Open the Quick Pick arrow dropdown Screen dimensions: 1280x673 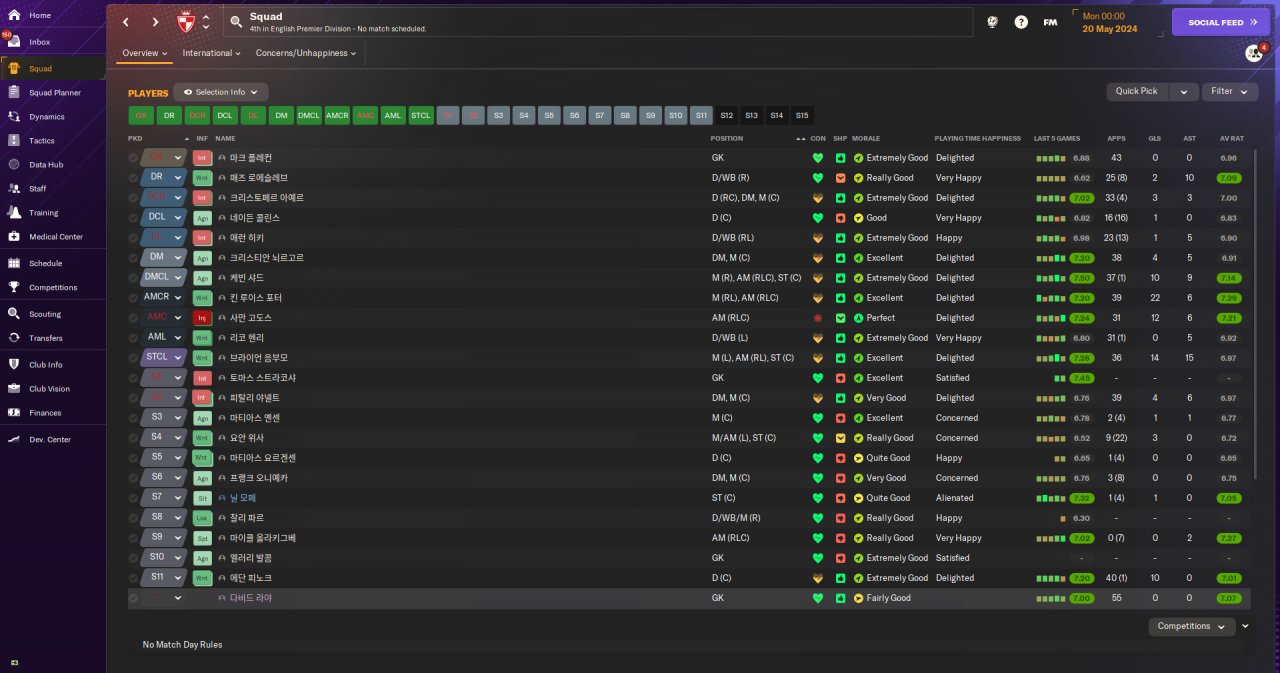tap(1183, 91)
